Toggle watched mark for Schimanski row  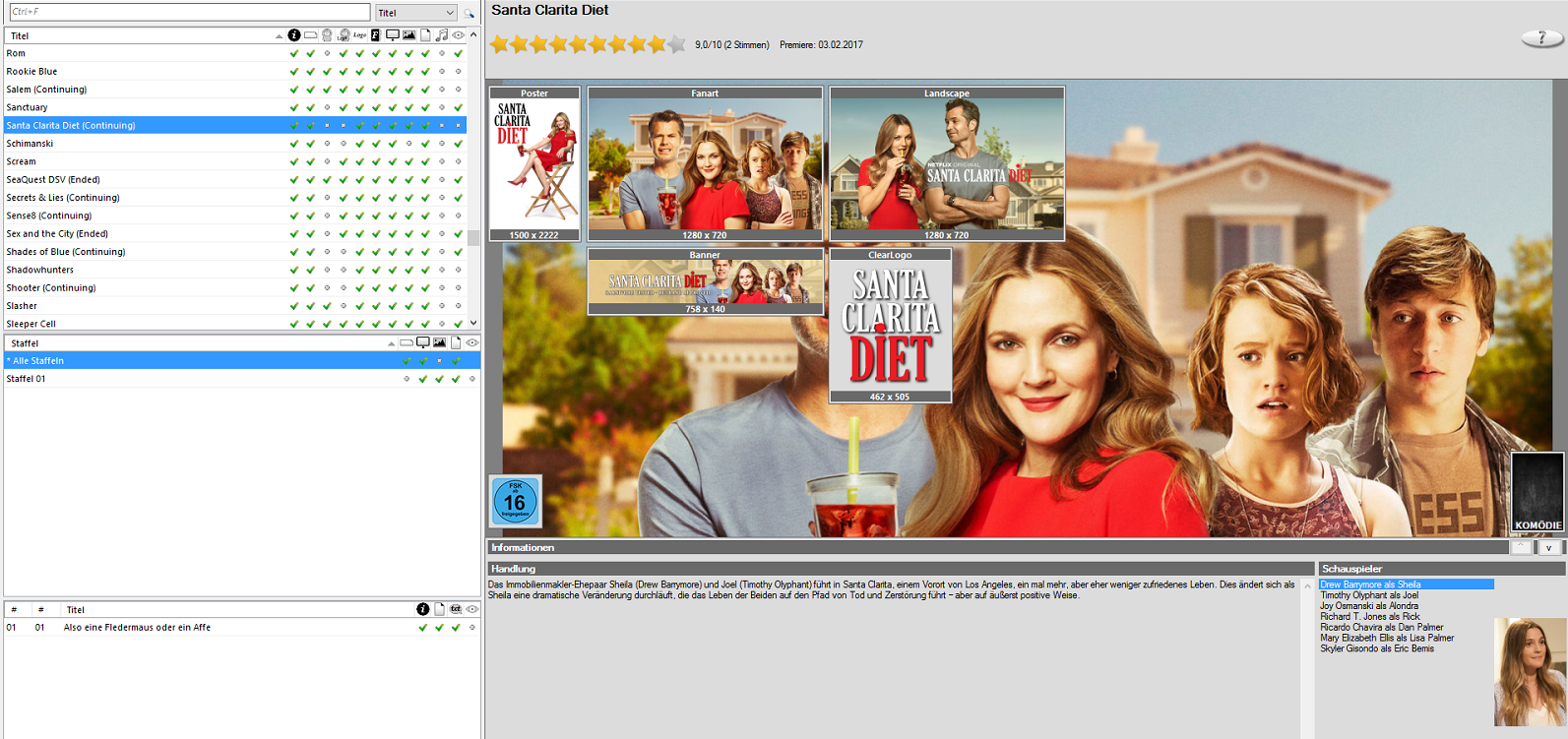coord(458,144)
